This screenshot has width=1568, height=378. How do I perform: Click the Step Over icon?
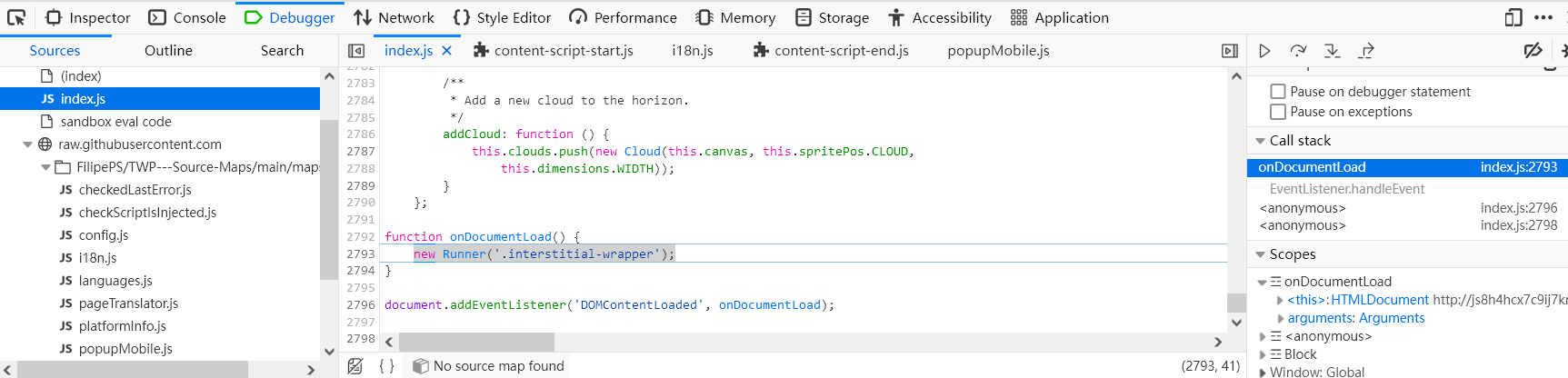coord(1298,51)
